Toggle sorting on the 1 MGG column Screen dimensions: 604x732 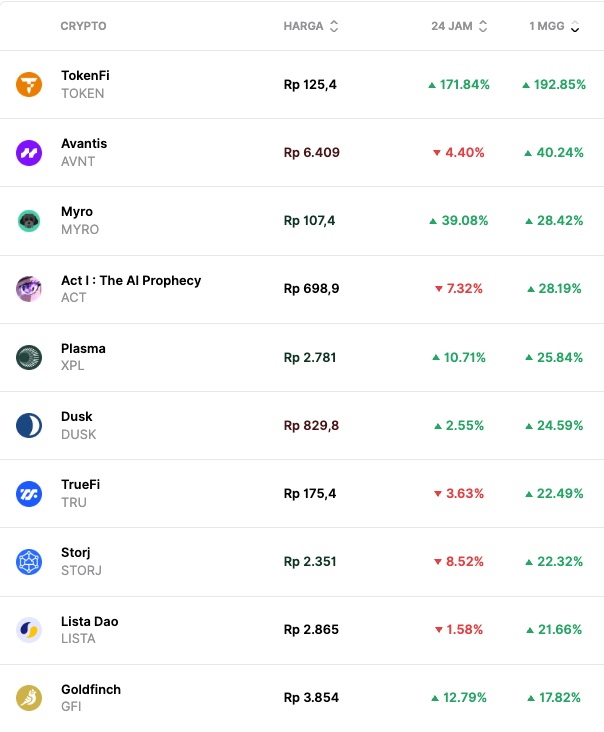pyautogui.click(x=554, y=26)
